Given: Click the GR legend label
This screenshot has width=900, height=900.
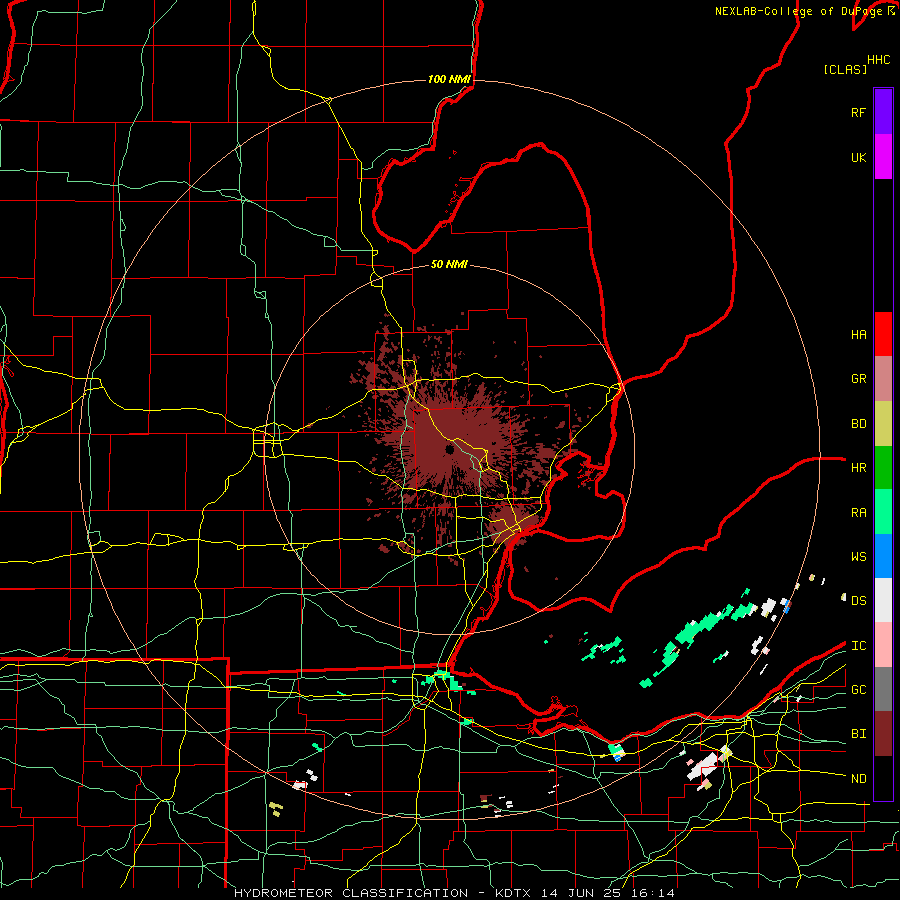Looking at the screenshot, I should (858, 379).
